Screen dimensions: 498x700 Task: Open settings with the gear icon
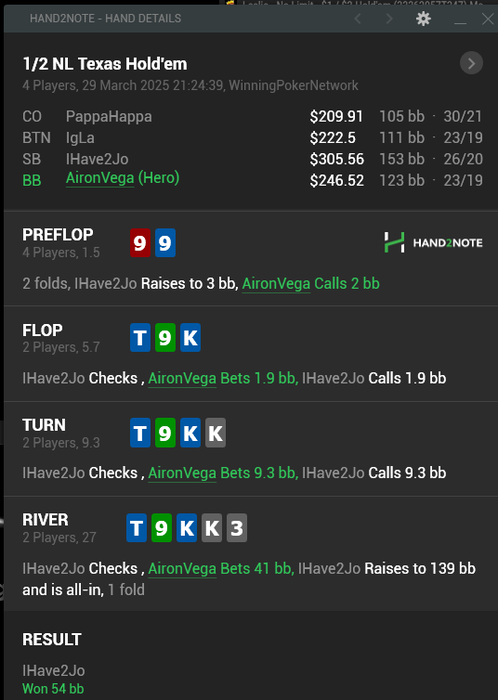pyautogui.click(x=423, y=18)
